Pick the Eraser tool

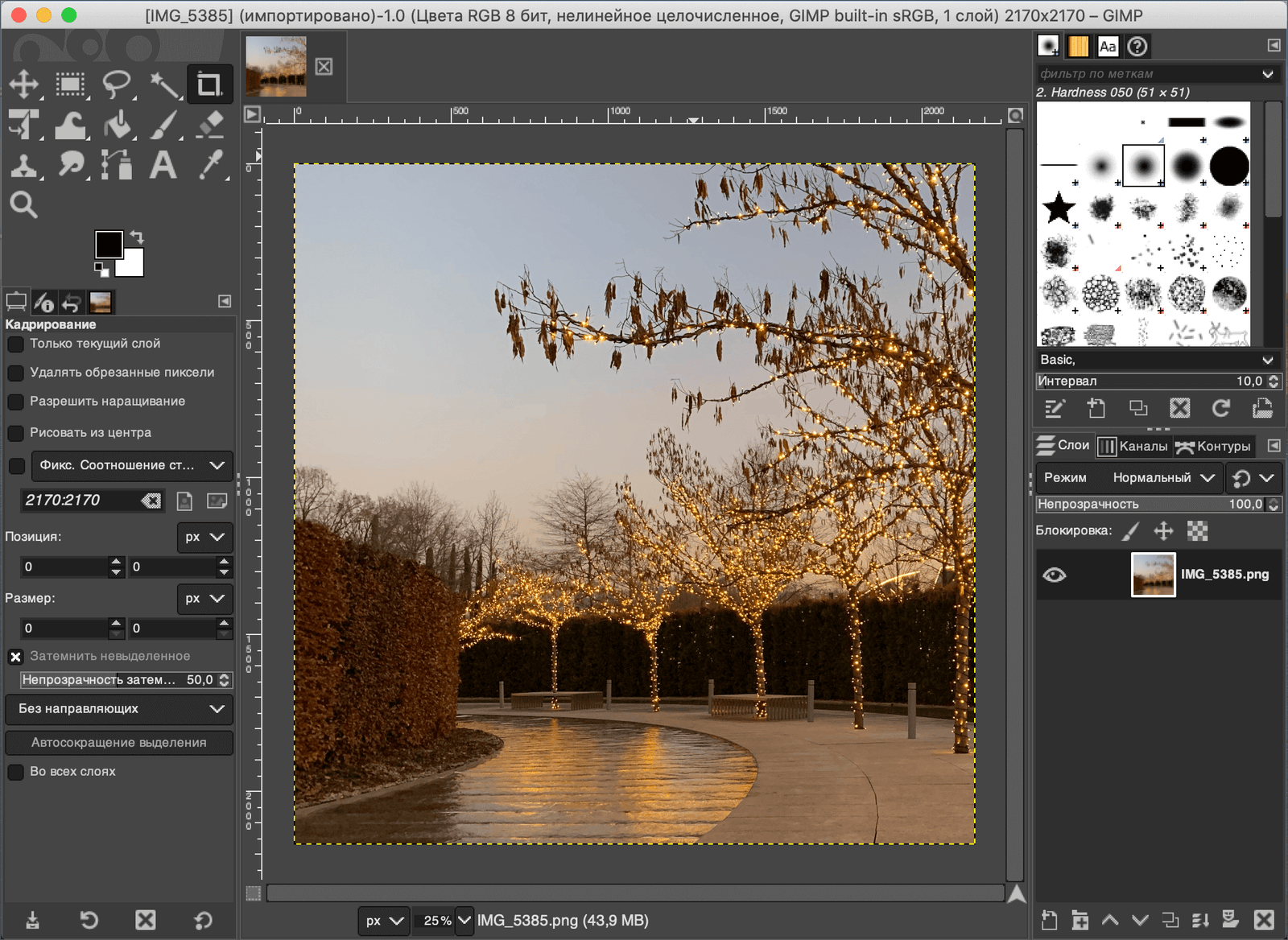[210, 126]
